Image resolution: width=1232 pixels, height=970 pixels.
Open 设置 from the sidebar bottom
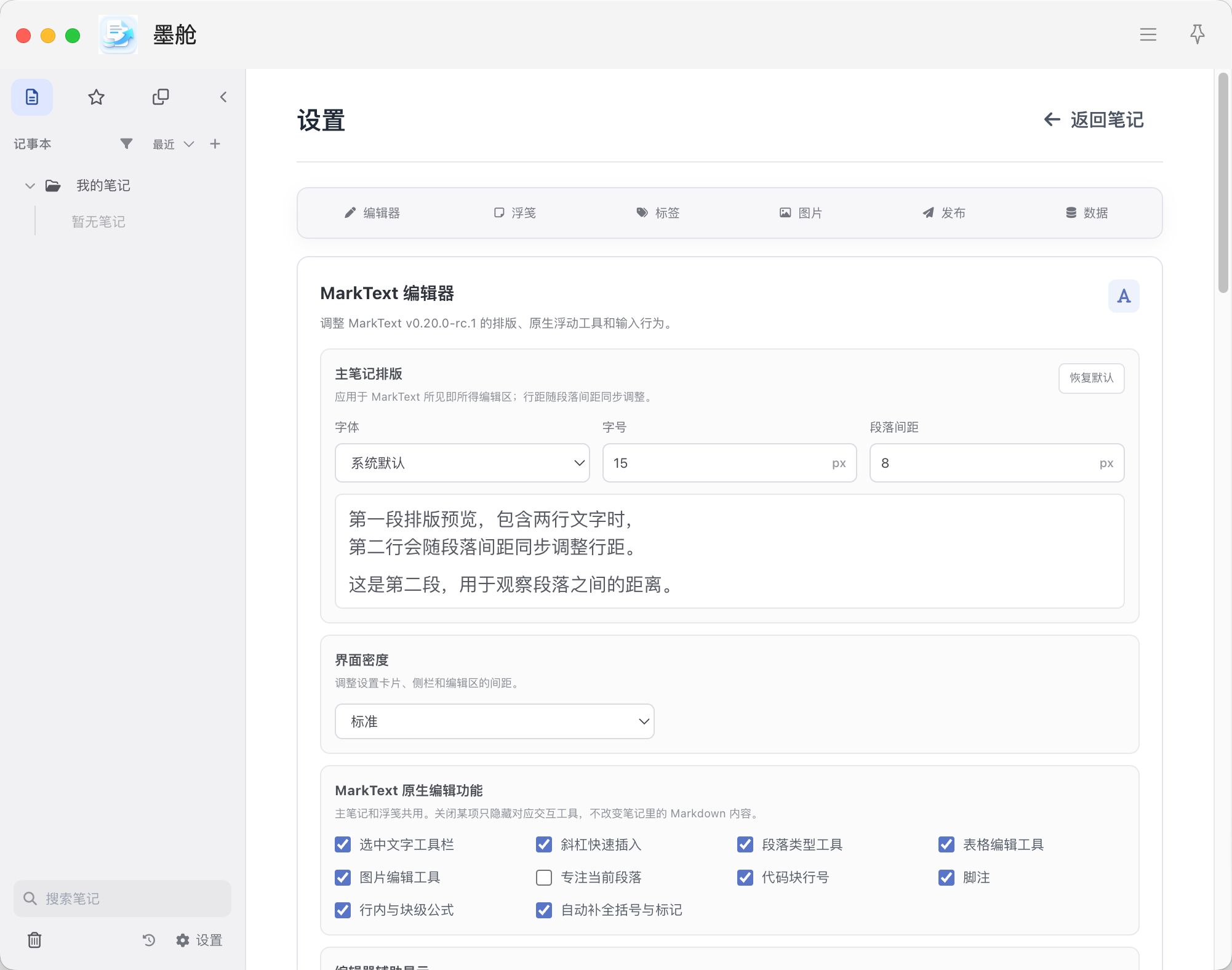199,940
